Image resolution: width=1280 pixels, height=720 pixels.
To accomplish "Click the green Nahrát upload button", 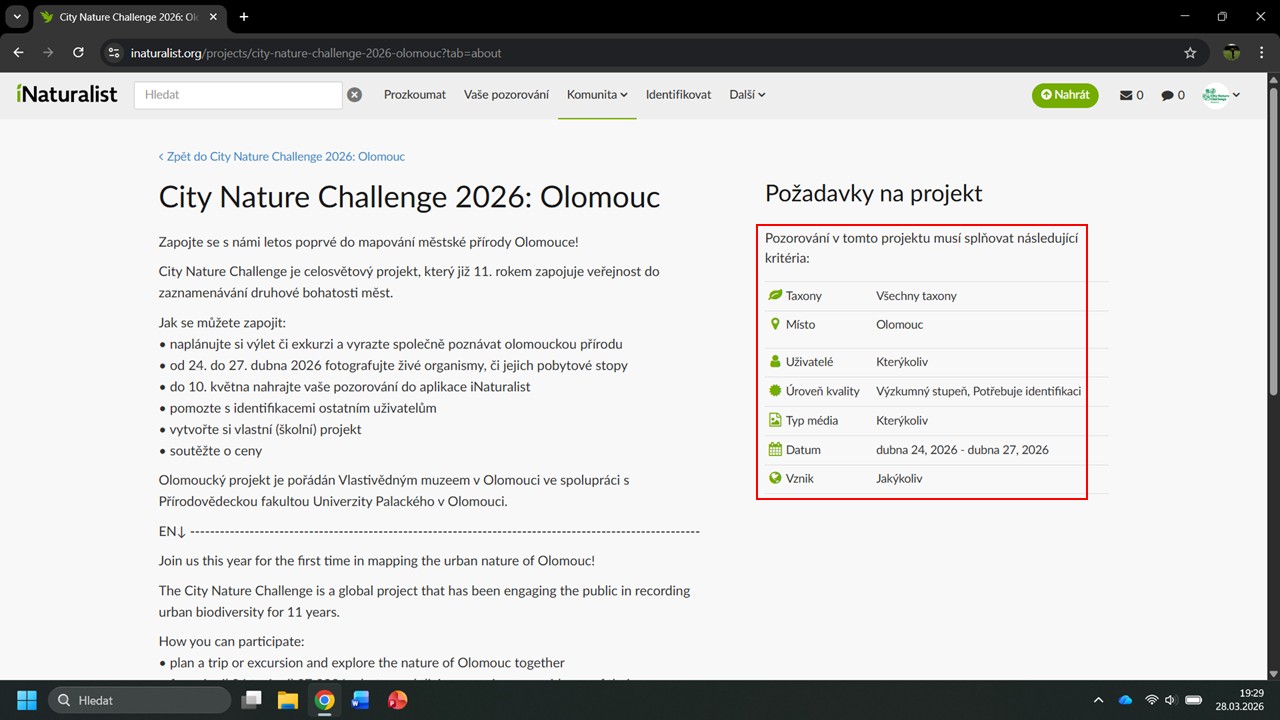I will tap(1065, 95).
